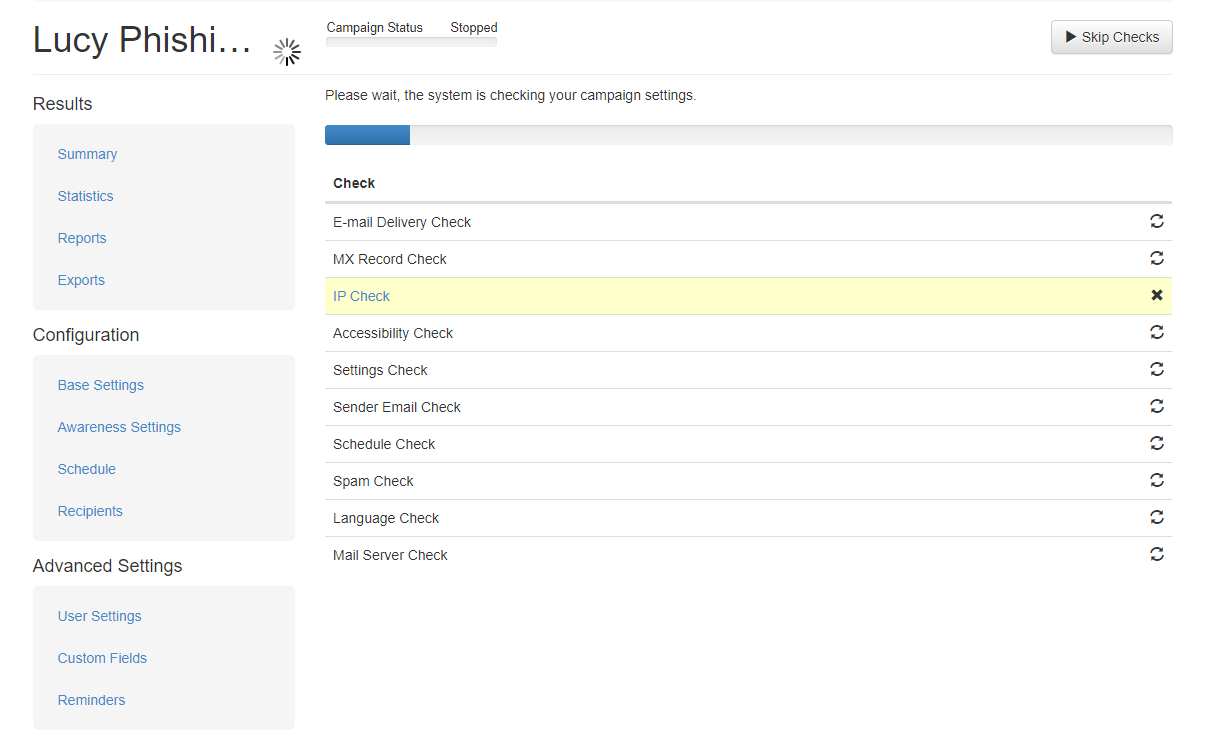Viewport: 1210px width, 731px height.
Task: Click the Schedule Check row text
Action: [x=384, y=444]
